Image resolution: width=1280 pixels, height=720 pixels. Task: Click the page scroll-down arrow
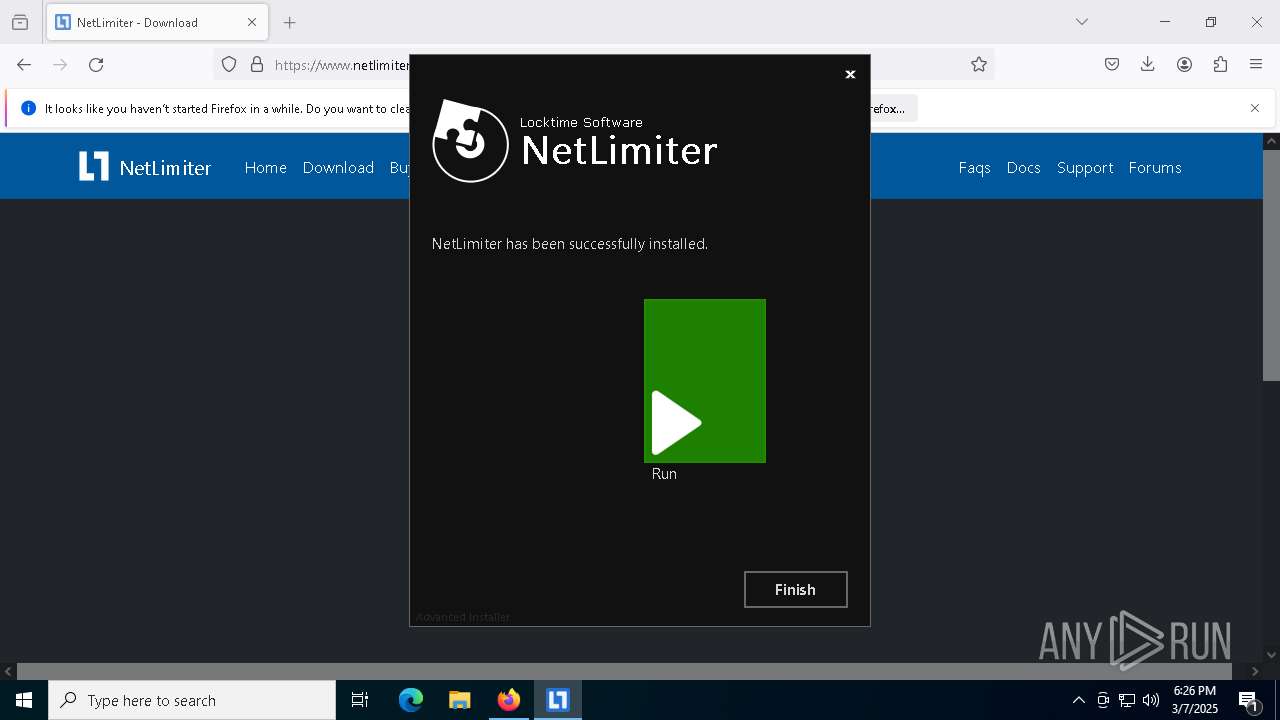[x=1271, y=655]
